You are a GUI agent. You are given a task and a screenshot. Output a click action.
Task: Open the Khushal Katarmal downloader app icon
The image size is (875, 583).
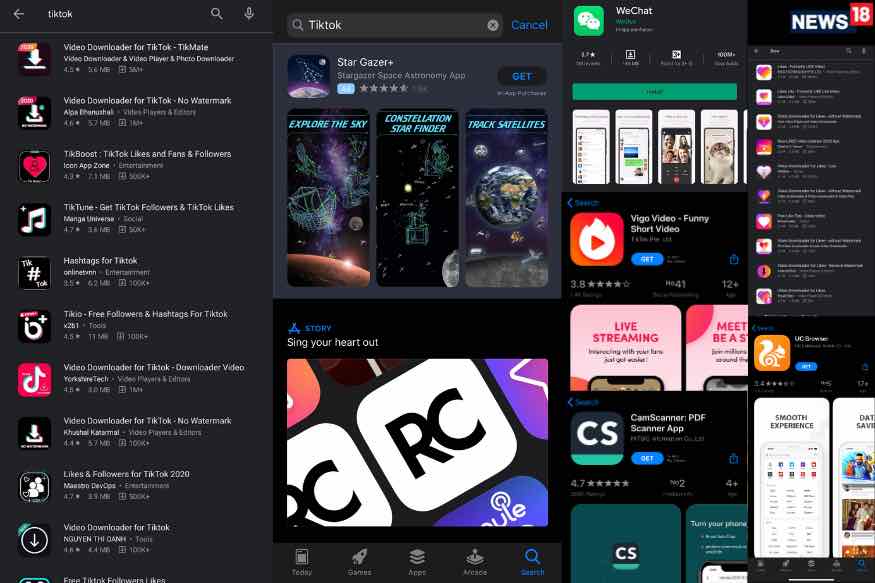coord(35,433)
